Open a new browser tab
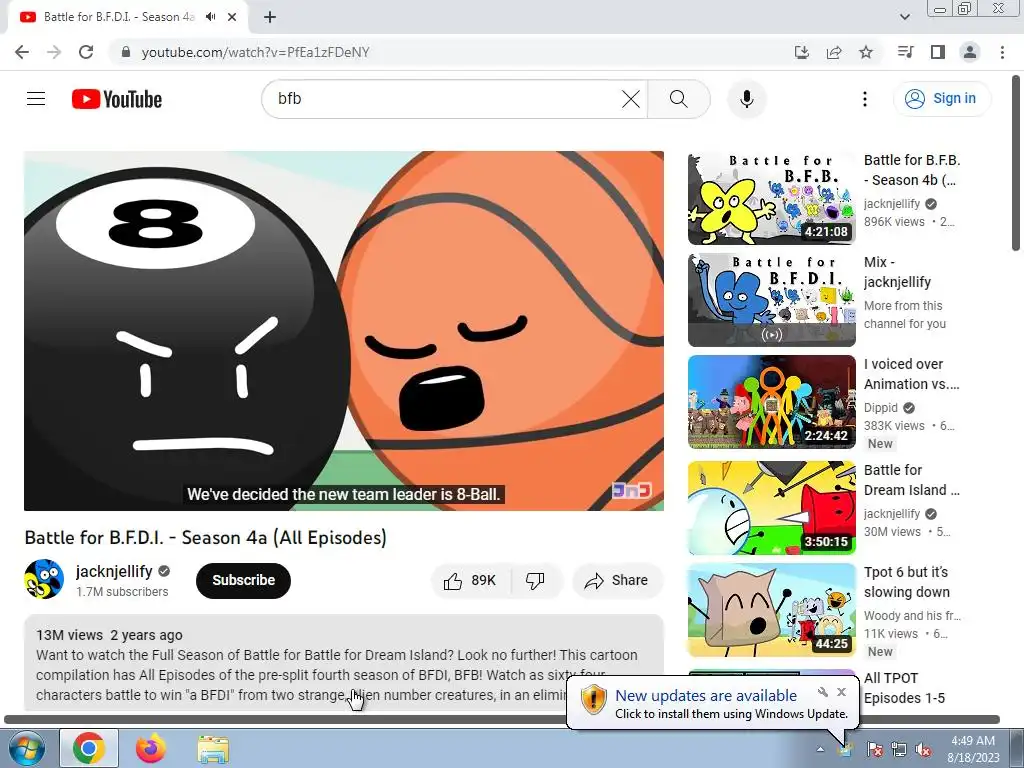 (270, 17)
